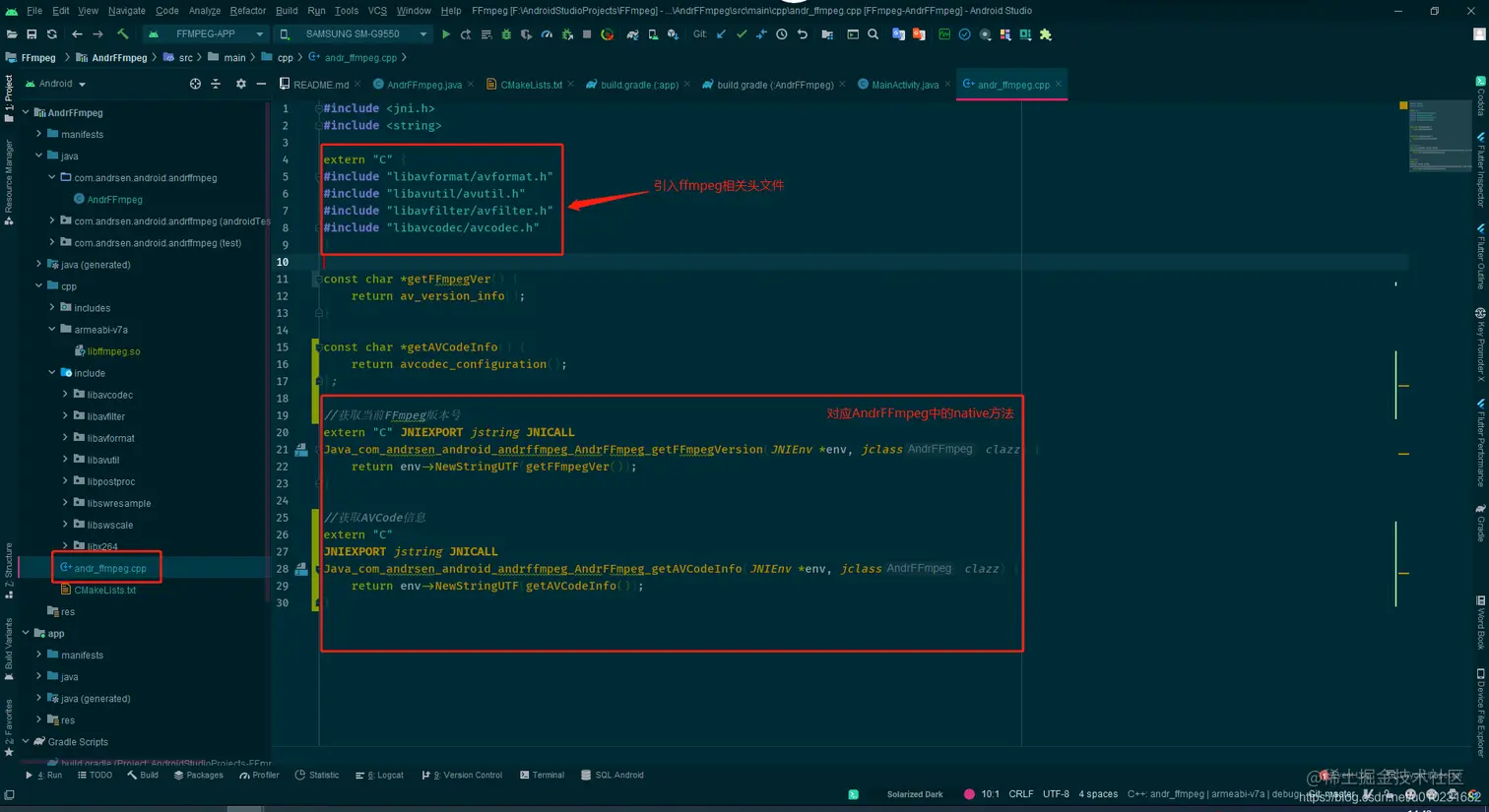Open the Terminal tool window
Screen dimensions: 1489x812
(x=543, y=776)
